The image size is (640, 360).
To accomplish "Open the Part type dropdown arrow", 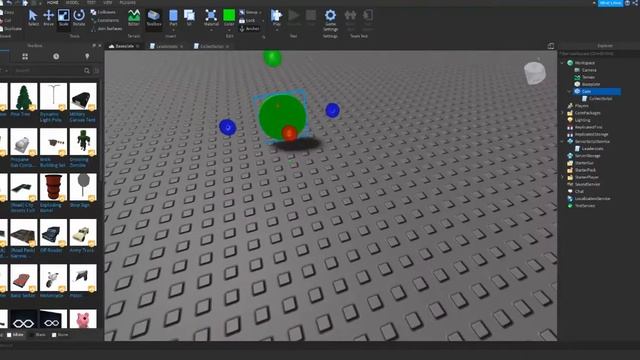I will tap(173, 29).
